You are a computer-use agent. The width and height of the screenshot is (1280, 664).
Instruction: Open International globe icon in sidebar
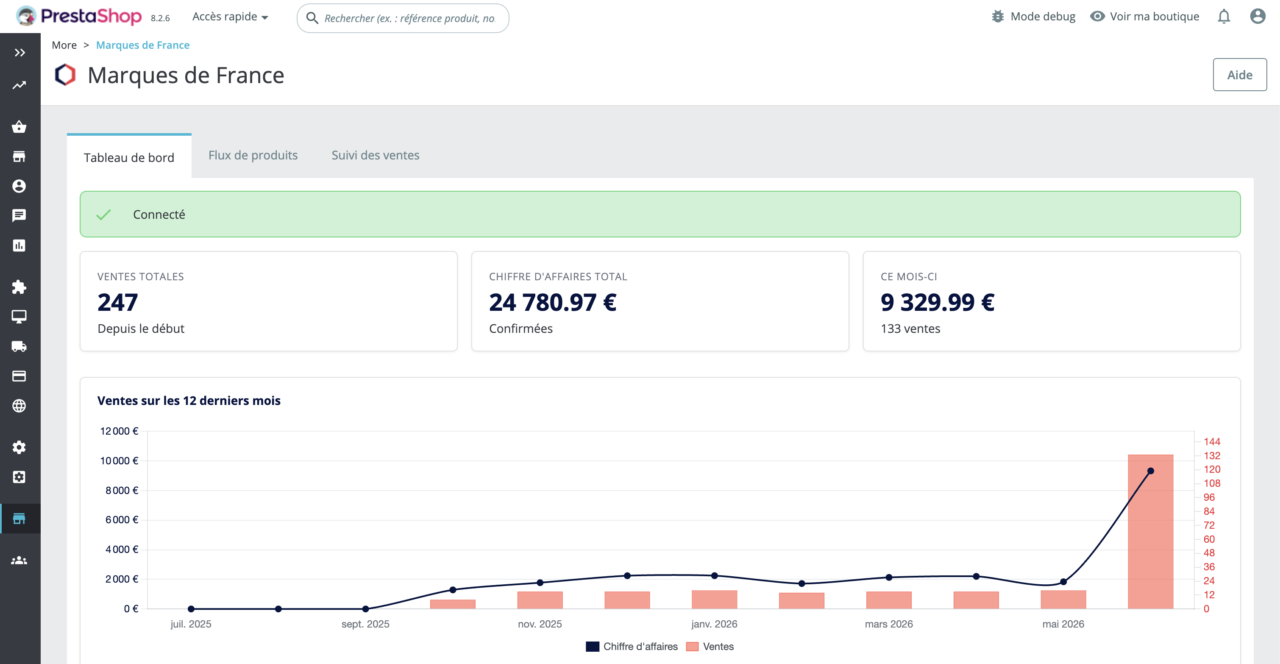(19, 406)
